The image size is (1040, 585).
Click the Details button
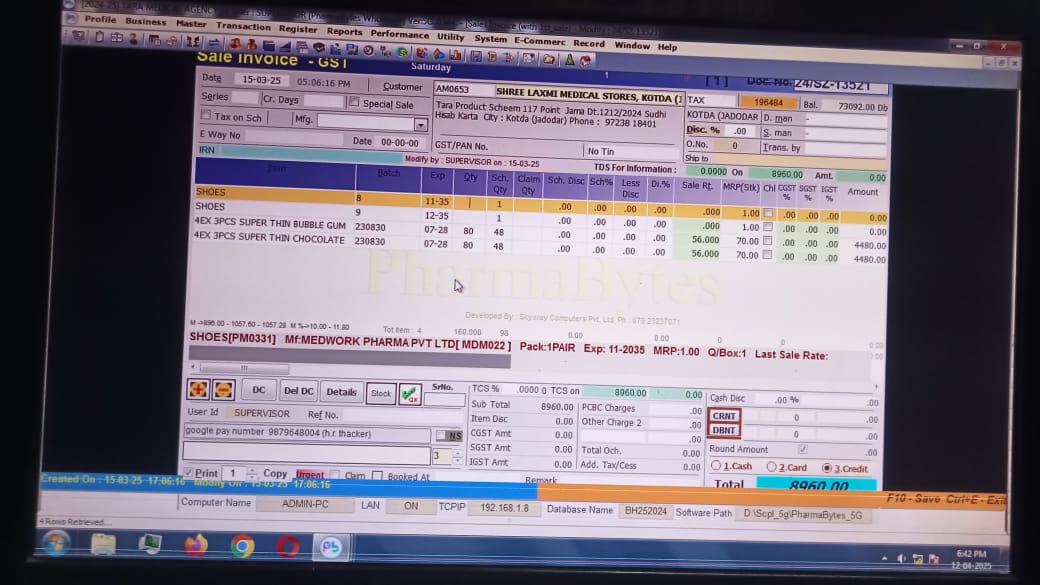(x=341, y=392)
